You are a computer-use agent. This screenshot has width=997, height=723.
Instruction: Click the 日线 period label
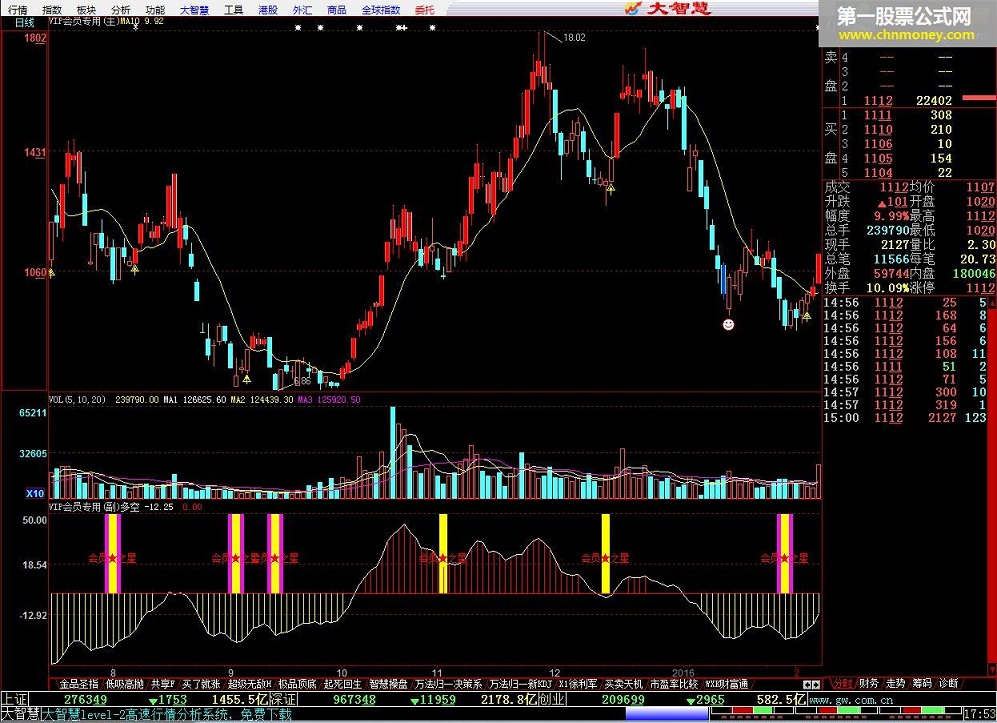coord(25,22)
